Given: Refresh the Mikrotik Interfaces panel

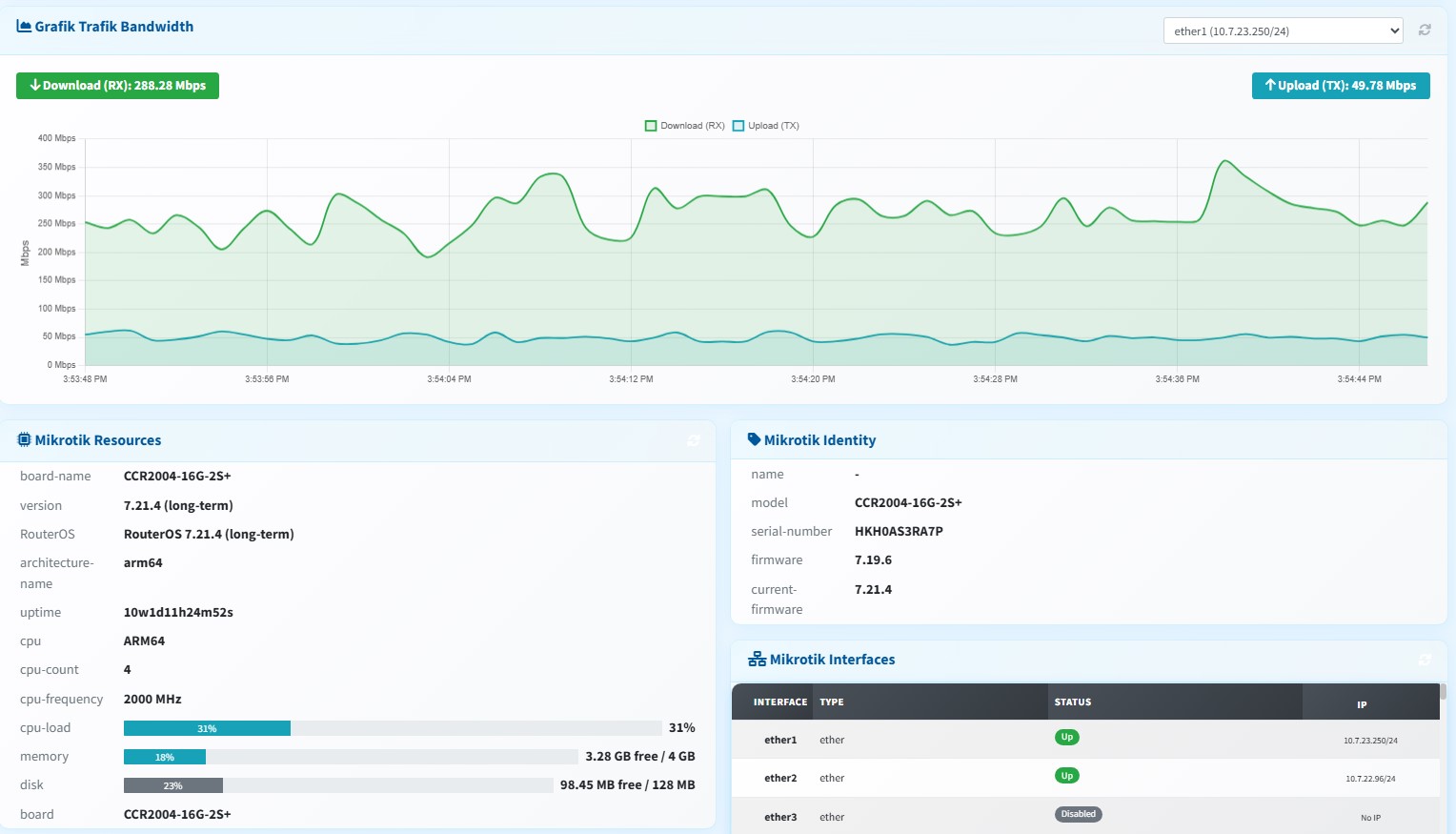Looking at the screenshot, I should tap(1425, 660).
